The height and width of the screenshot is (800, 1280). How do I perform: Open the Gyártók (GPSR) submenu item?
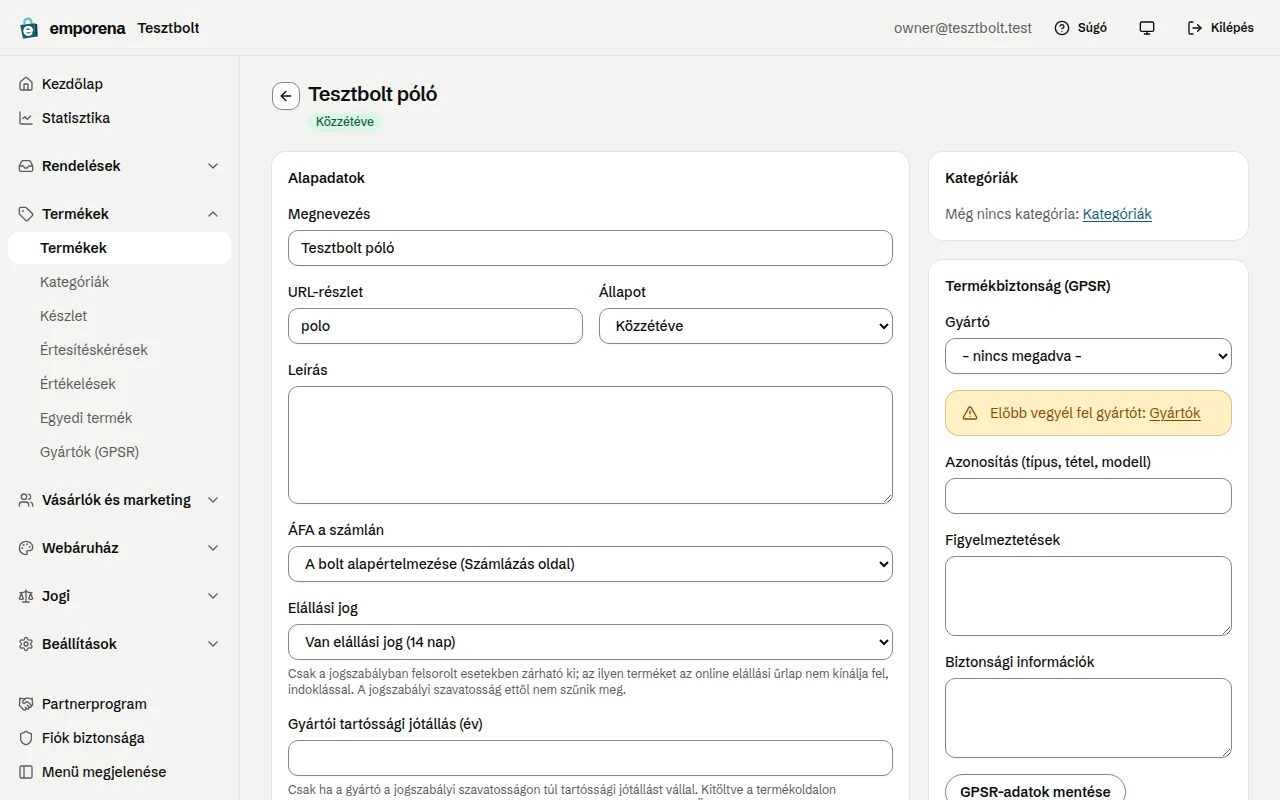[90, 452]
